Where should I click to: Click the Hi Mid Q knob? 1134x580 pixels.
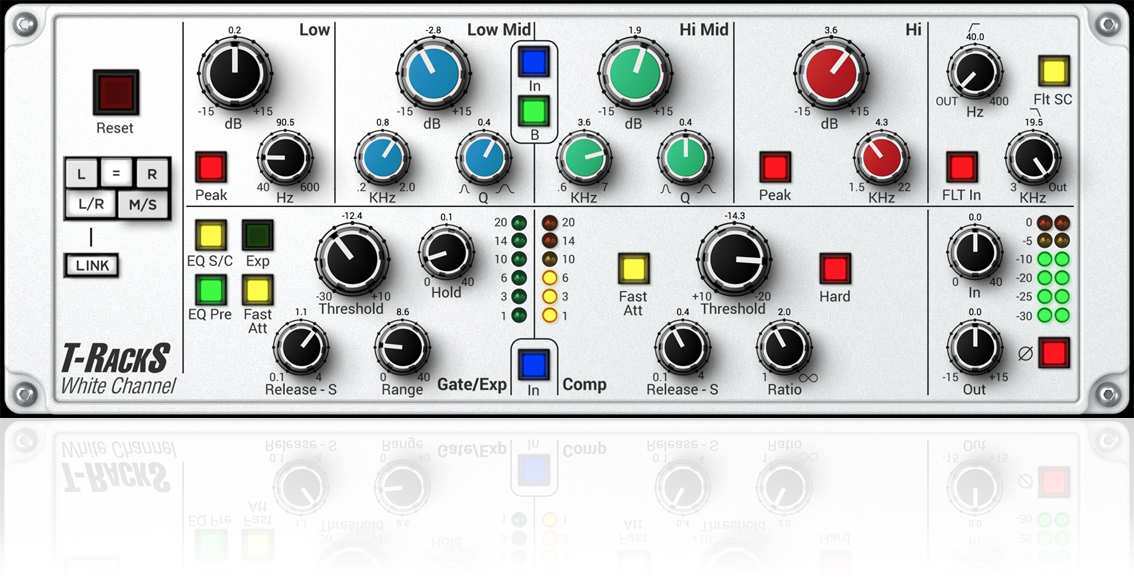685,158
